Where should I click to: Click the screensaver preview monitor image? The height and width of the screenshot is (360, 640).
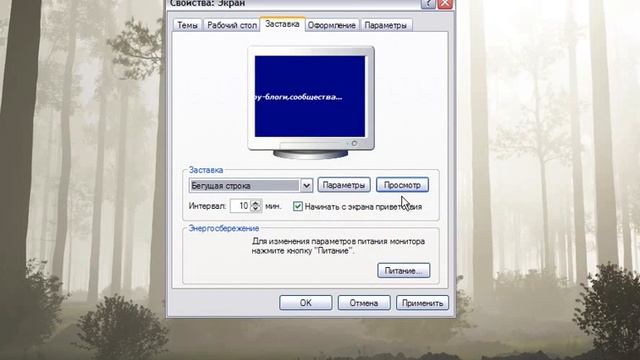tap(310, 102)
